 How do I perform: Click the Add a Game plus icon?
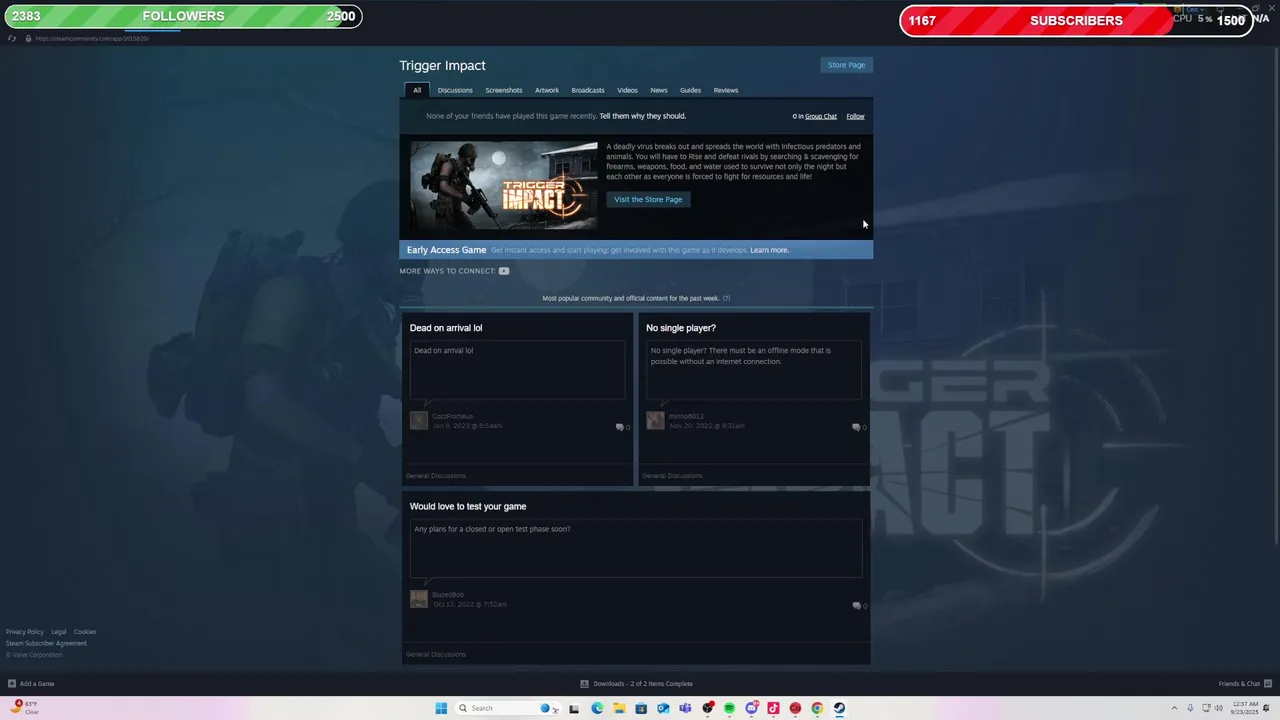pos(12,684)
